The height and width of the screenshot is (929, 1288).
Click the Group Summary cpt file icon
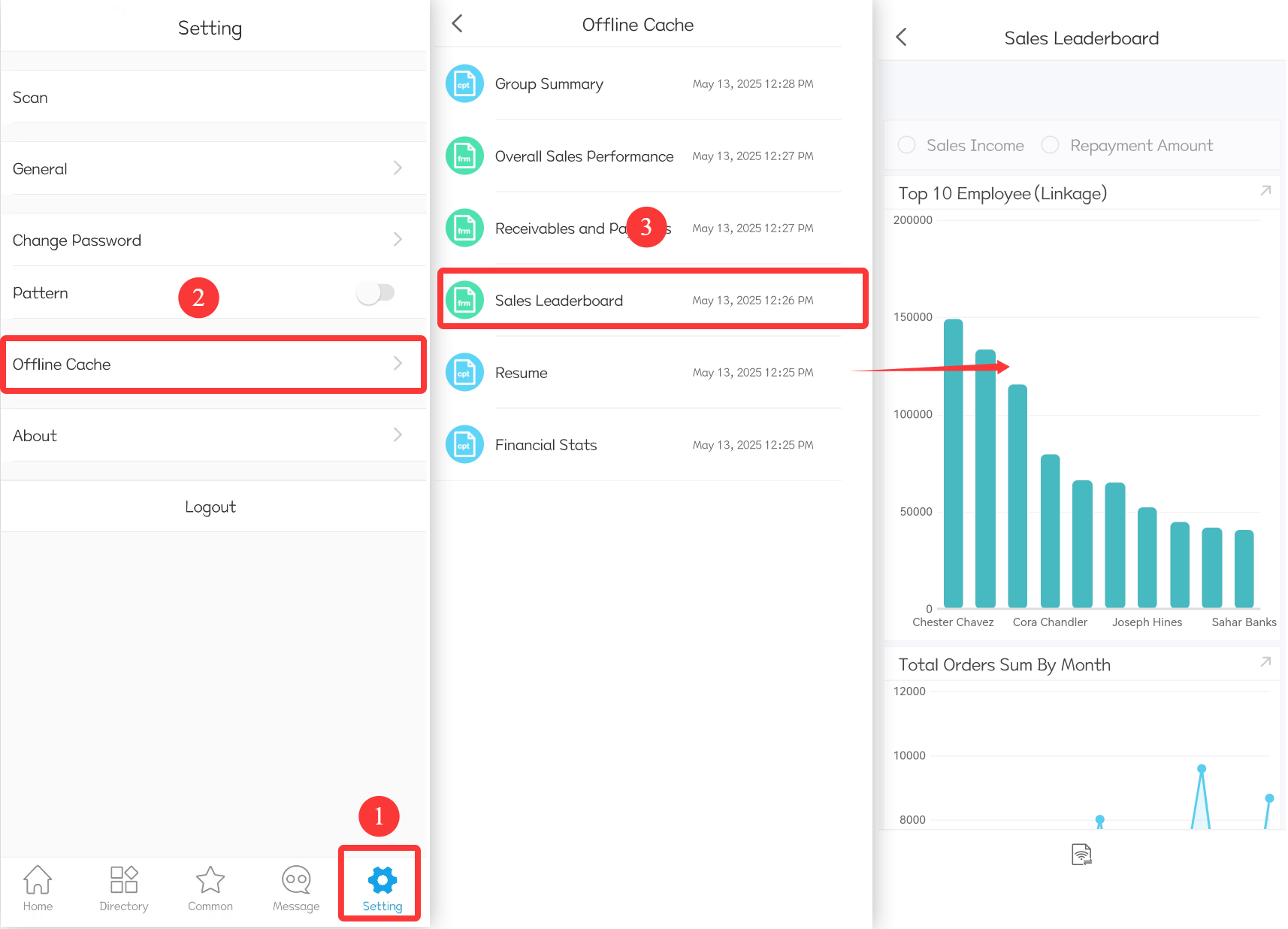464,83
